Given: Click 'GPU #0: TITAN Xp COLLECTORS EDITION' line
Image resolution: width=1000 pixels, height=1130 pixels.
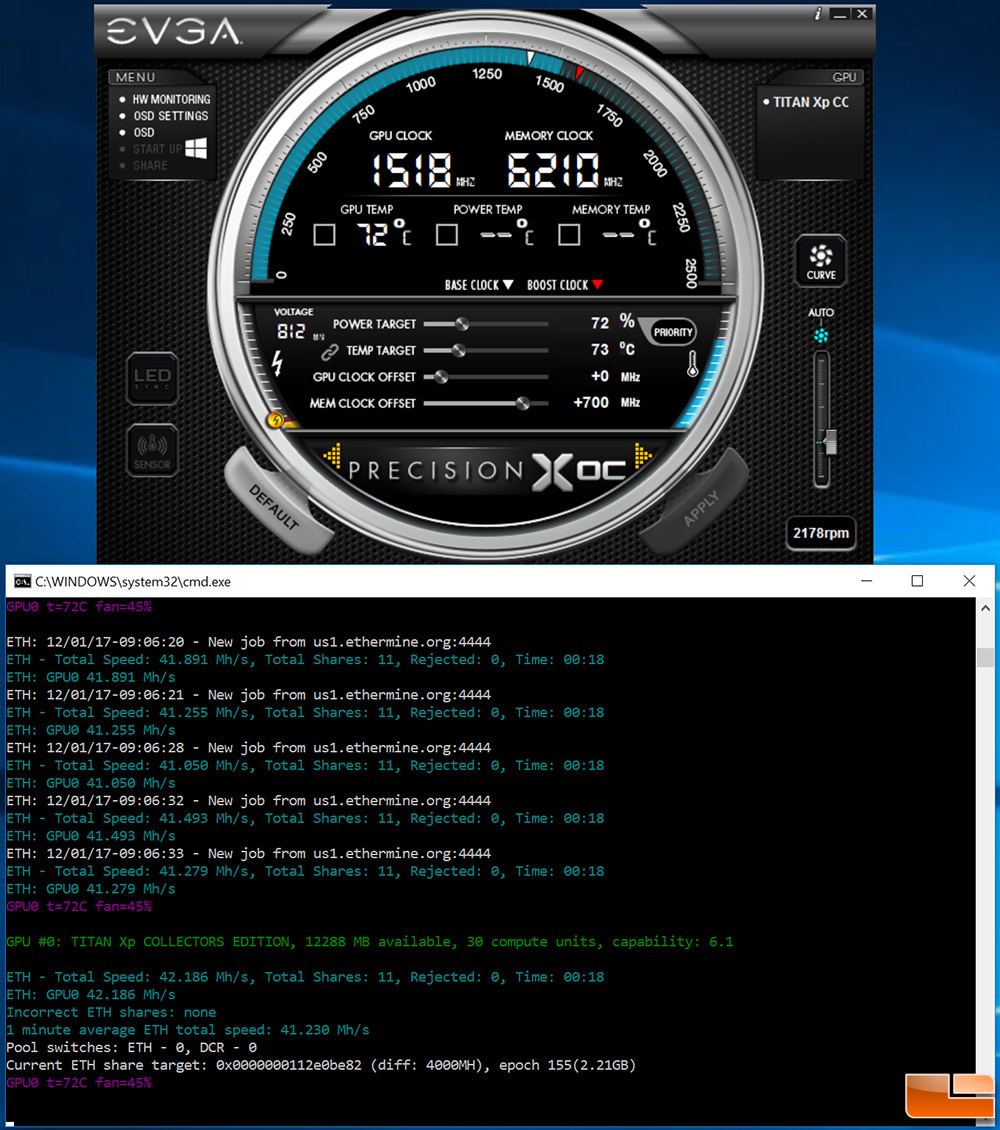Looking at the screenshot, I should 370,942.
